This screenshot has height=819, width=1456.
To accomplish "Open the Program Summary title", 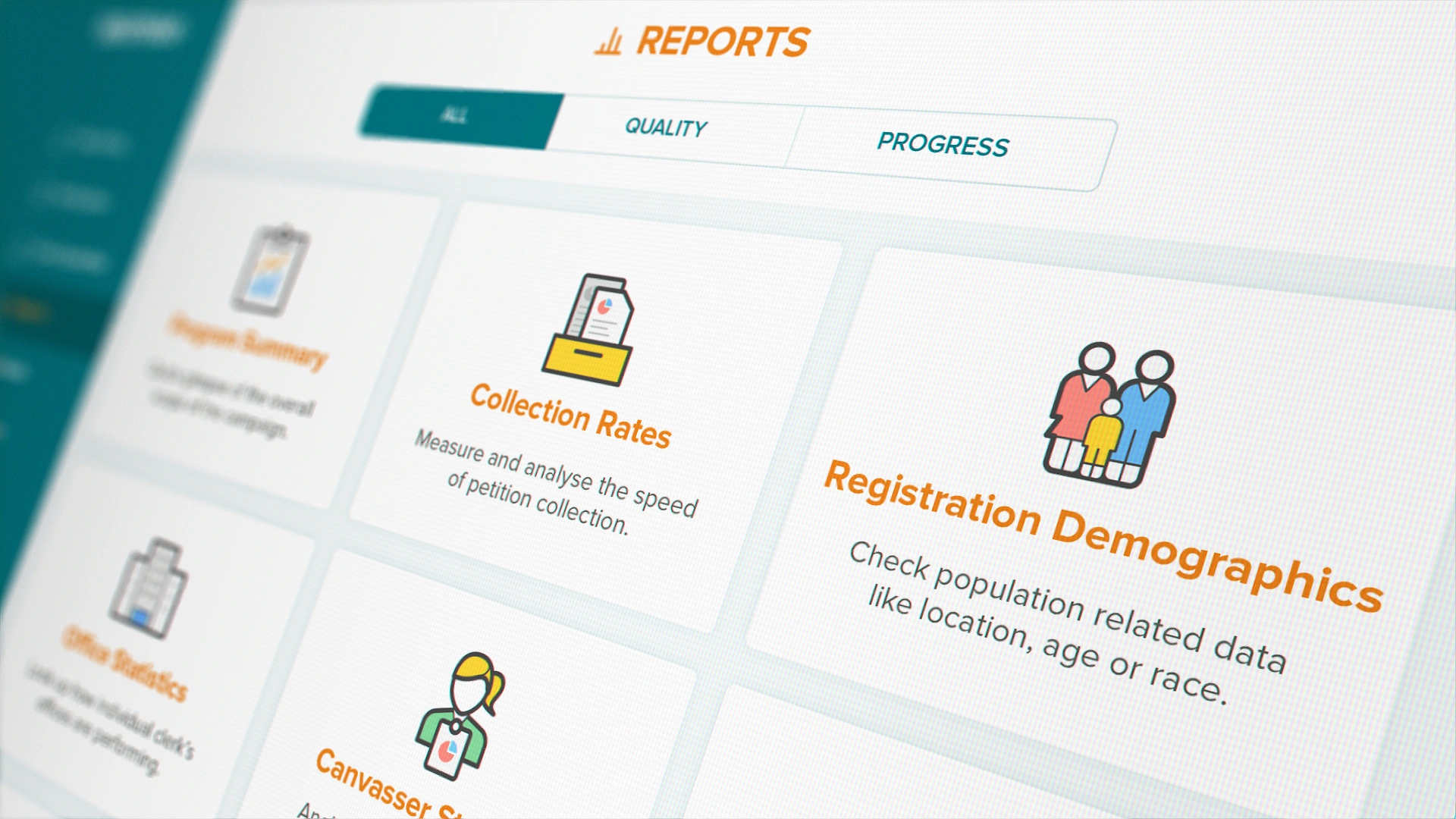I will 248,341.
